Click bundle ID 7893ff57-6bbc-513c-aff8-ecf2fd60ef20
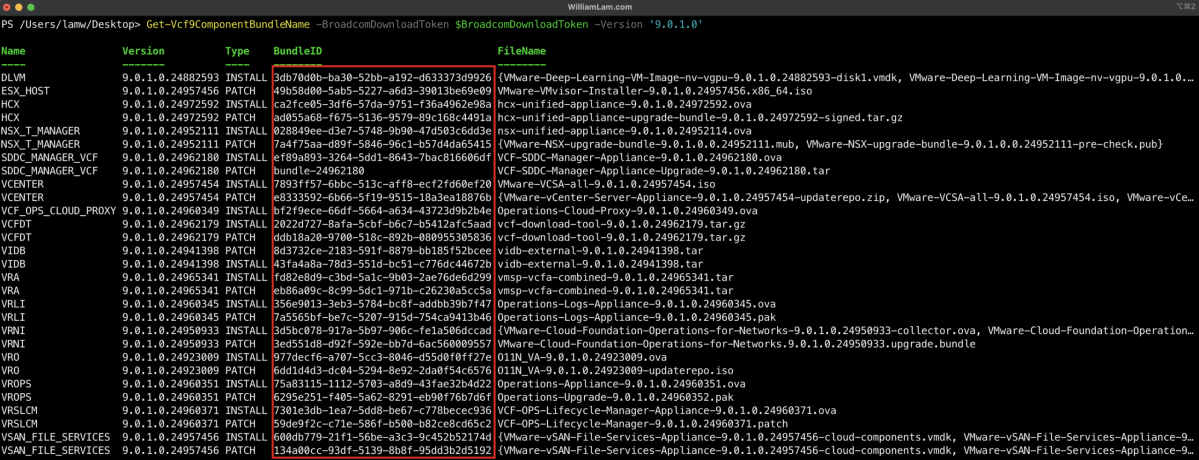The image size is (1199, 460). [x=382, y=183]
